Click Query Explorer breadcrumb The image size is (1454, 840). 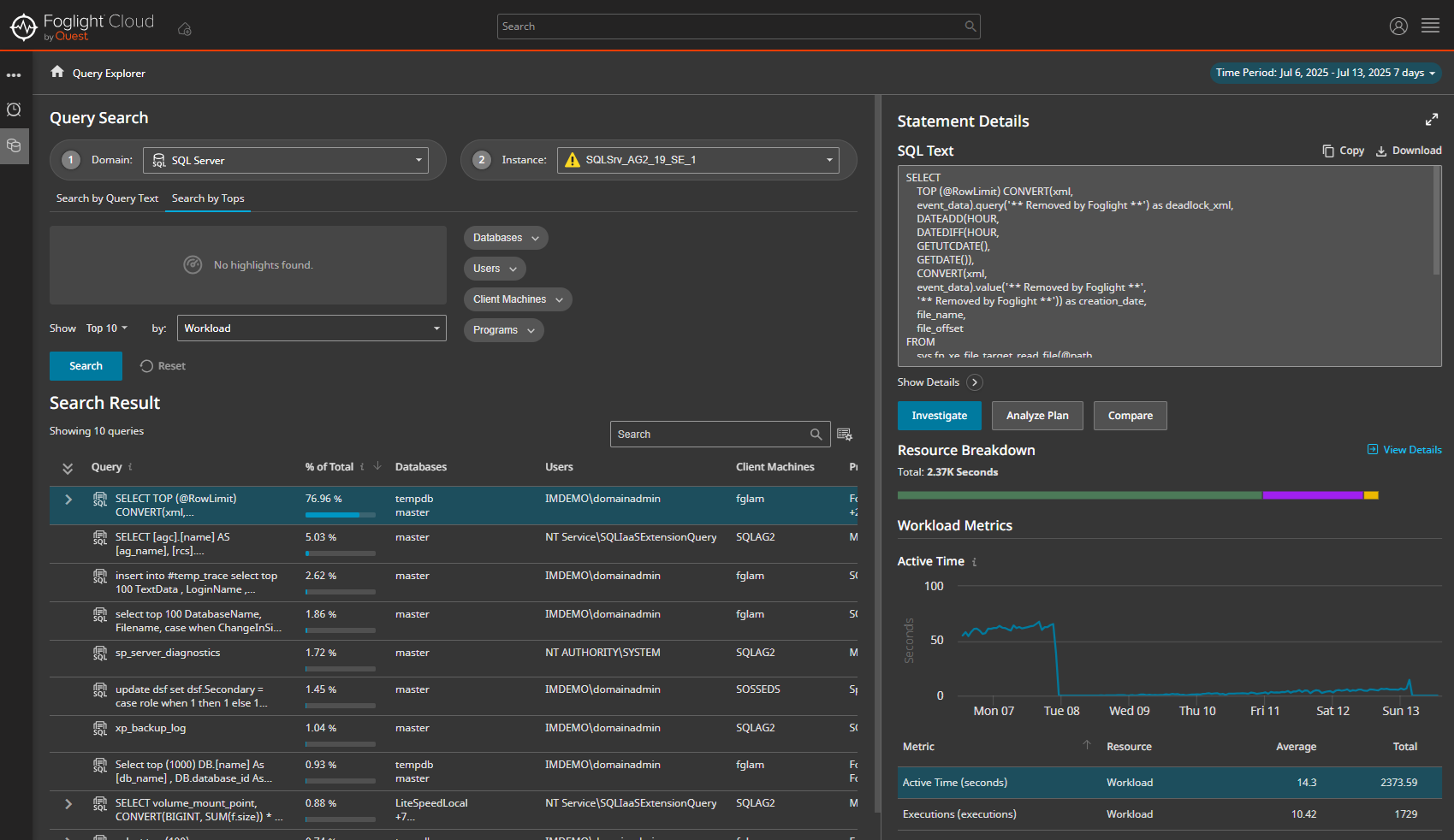[109, 74]
